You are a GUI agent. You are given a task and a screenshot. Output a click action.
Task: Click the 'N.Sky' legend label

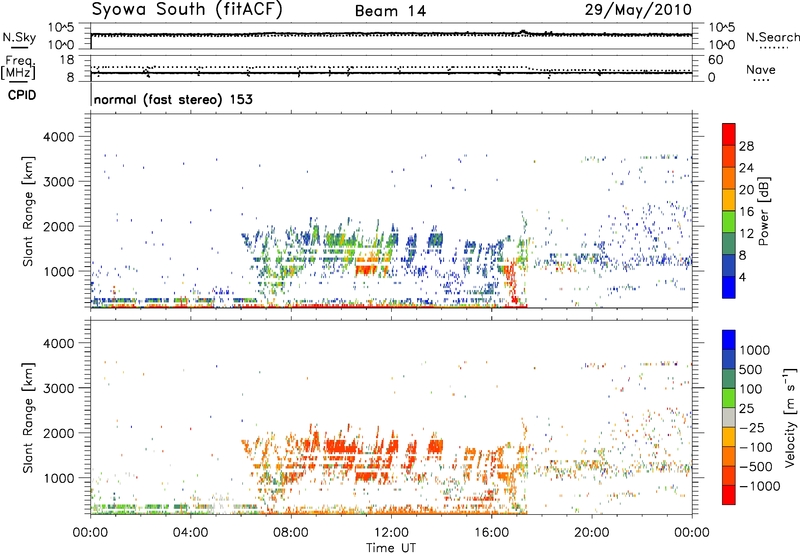pyautogui.click(x=19, y=38)
